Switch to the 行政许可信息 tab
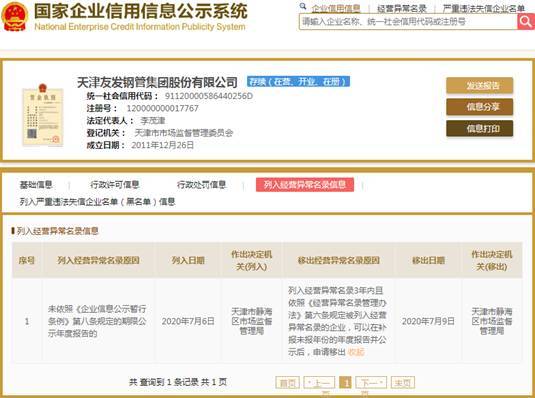The width and height of the screenshot is (535, 398). (x=115, y=185)
